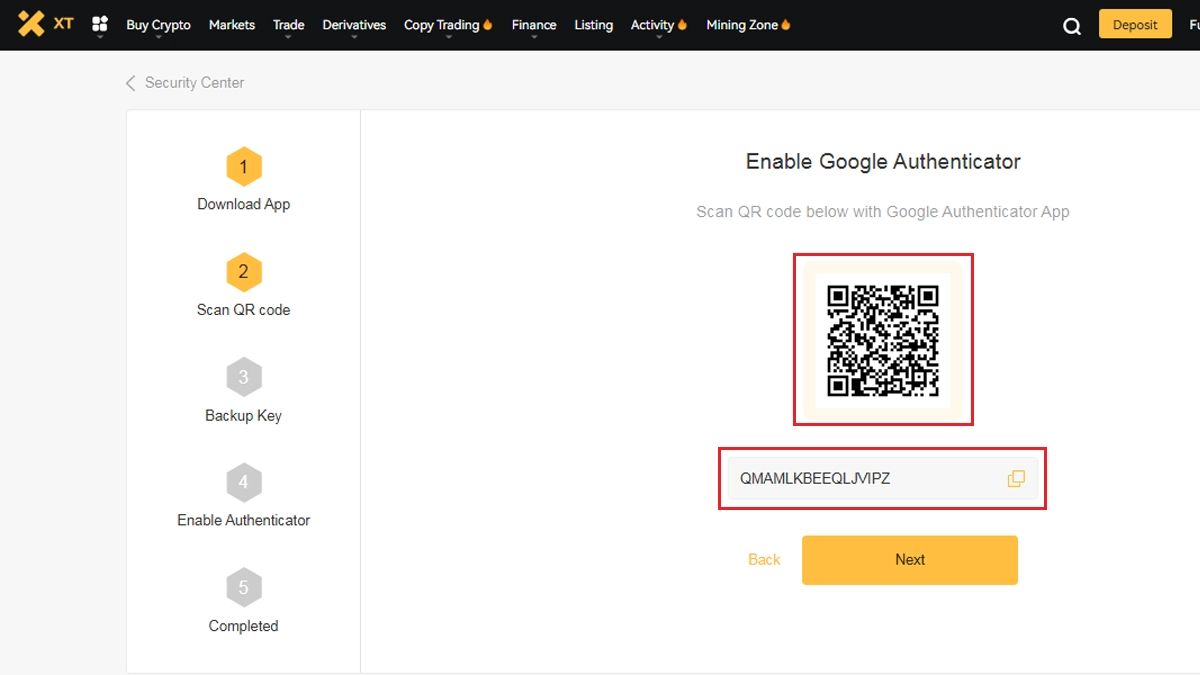1200x675 pixels.
Task: Open the apps grid icon
Action: point(100,24)
